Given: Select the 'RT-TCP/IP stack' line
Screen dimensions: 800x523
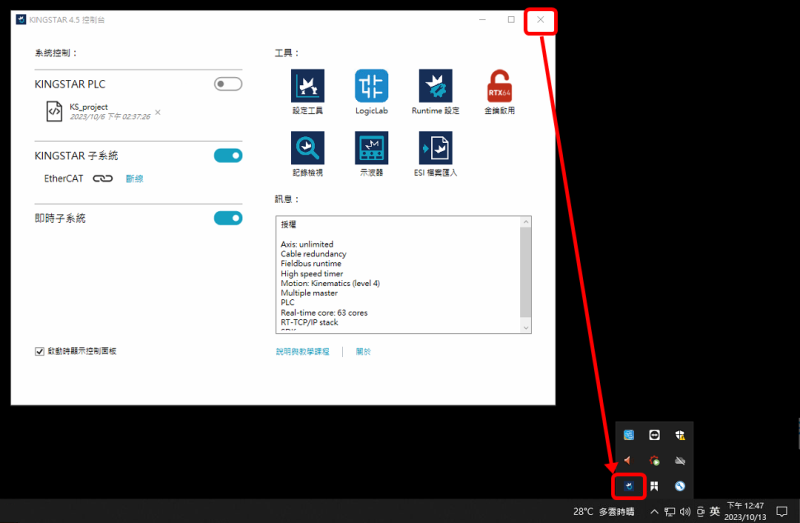Looking at the screenshot, I should click(309, 322).
